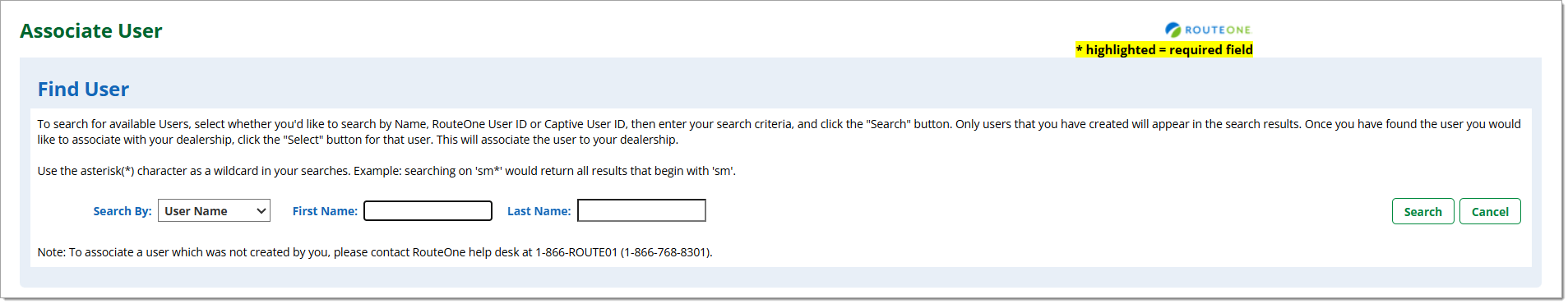1568x304 pixels.
Task: Click the 1-866-ROUTE01 phone number text
Action: [576, 252]
